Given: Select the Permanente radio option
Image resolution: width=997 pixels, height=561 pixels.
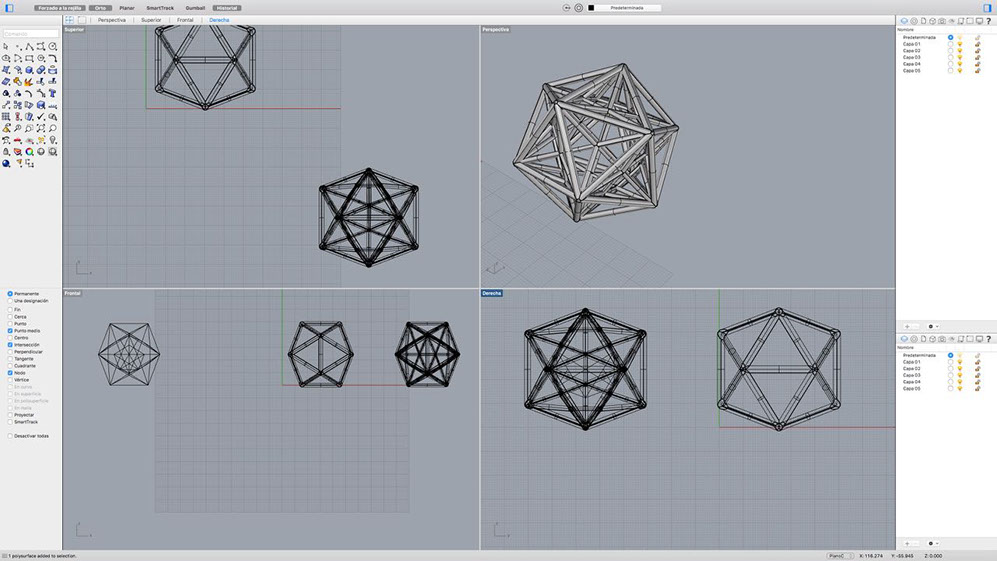Looking at the screenshot, I should (x=10, y=294).
